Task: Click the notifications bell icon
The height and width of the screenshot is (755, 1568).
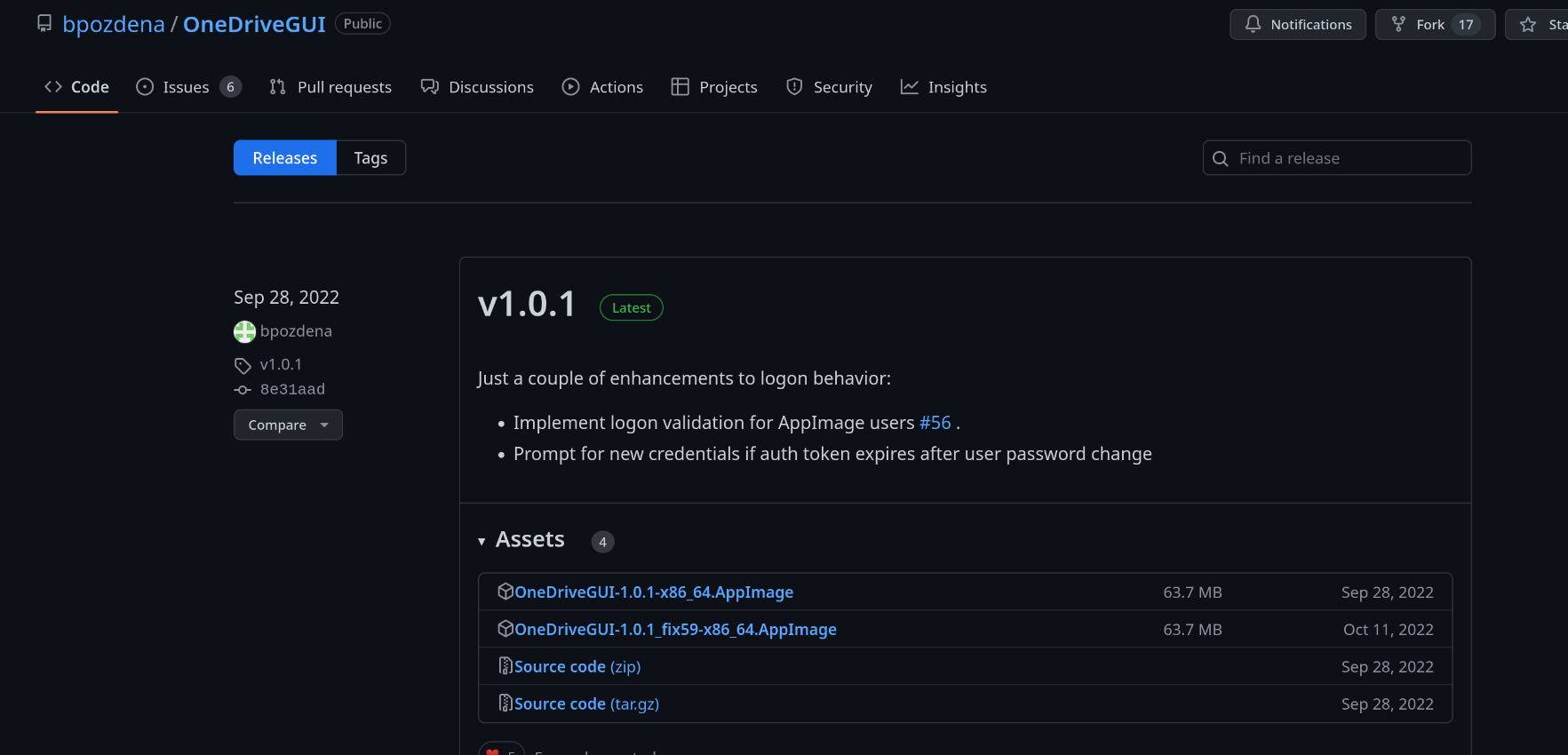Action: [x=1253, y=25]
